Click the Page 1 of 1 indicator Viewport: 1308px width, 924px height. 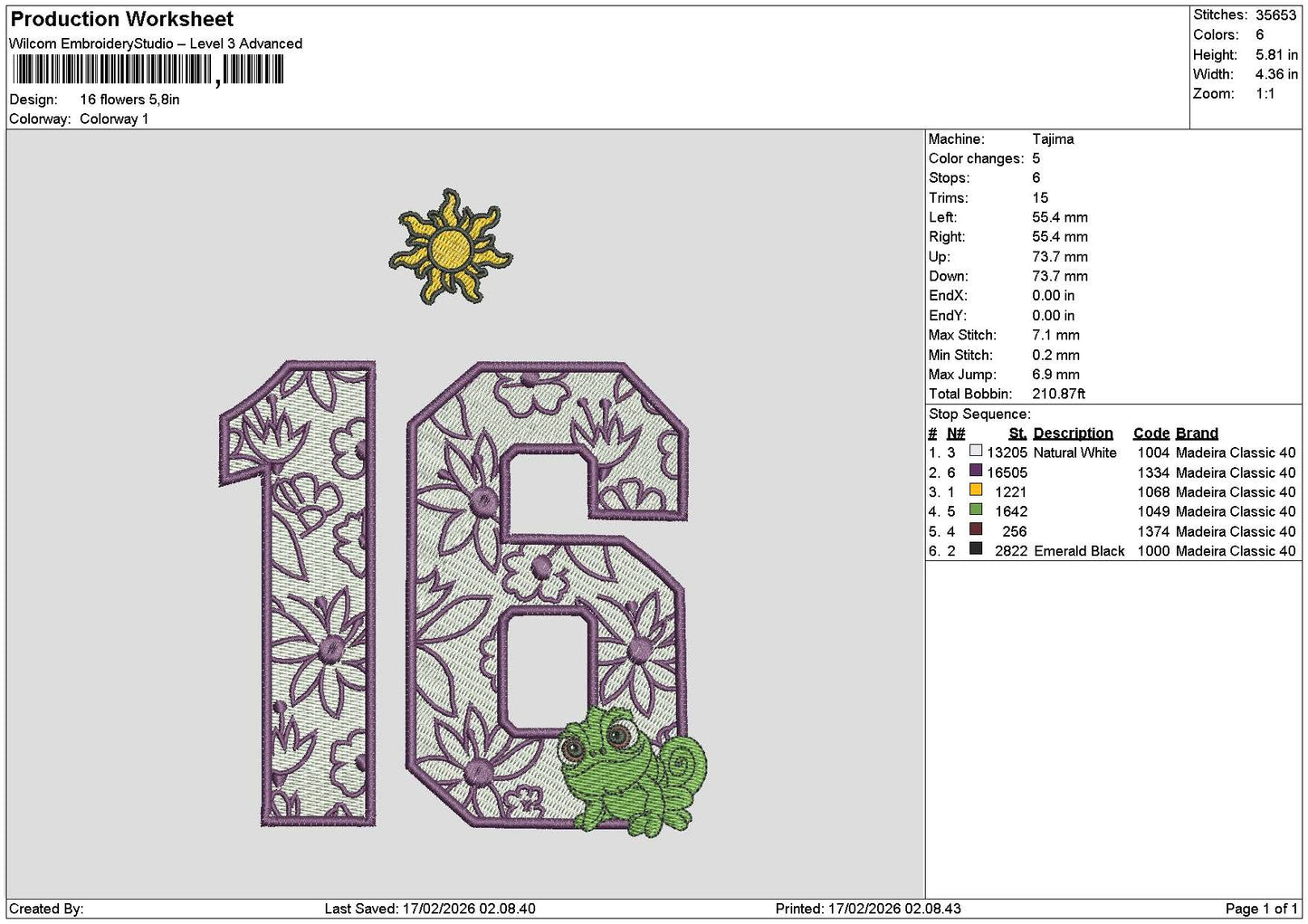[1261, 909]
